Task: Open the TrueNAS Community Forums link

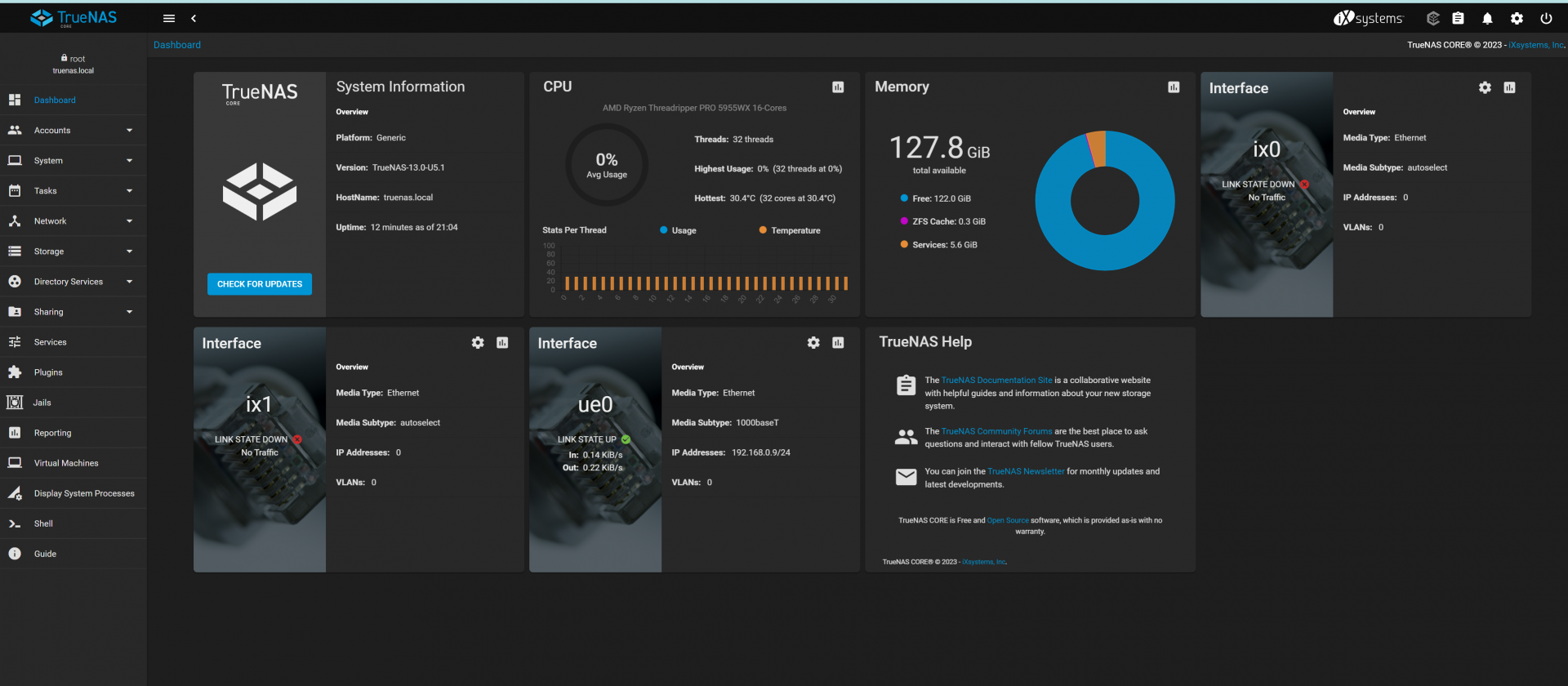Action: [x=996, y=431]
